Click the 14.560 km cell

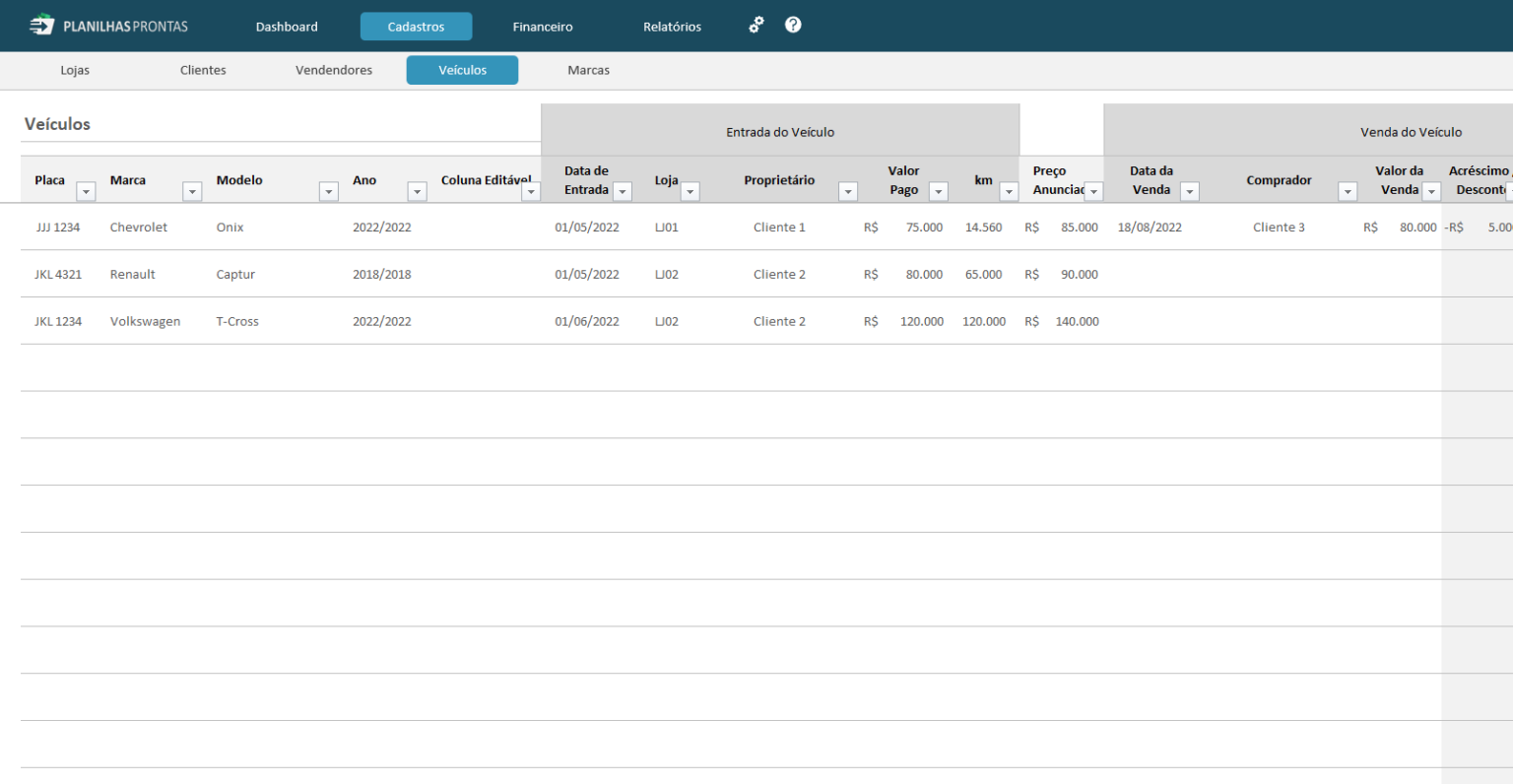coord(983,228)
